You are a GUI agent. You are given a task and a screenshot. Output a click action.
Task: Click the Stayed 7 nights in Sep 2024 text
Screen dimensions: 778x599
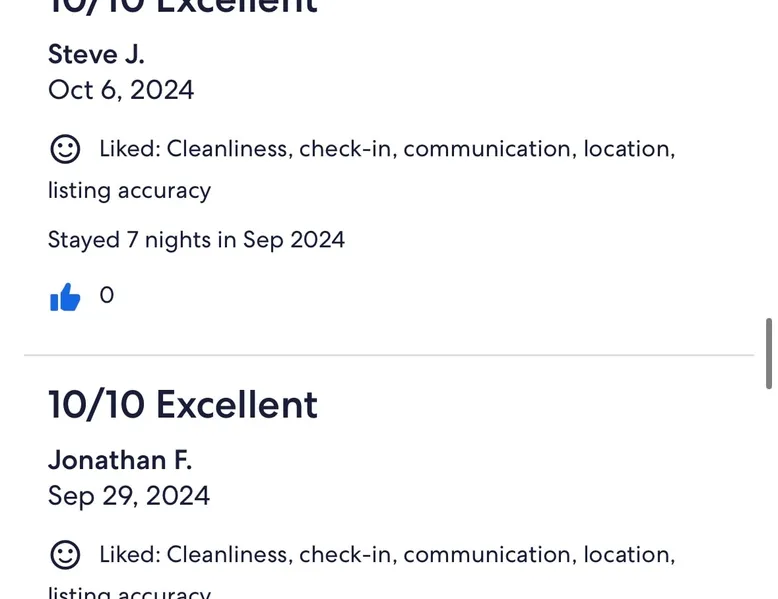[x=196, y=240]
